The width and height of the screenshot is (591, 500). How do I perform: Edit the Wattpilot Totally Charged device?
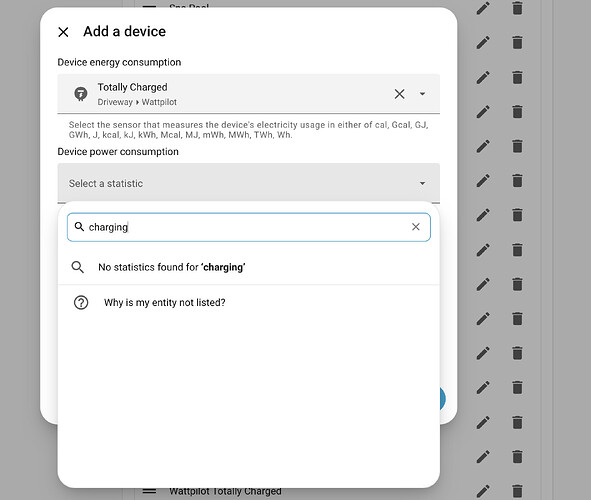coord(483,491)
